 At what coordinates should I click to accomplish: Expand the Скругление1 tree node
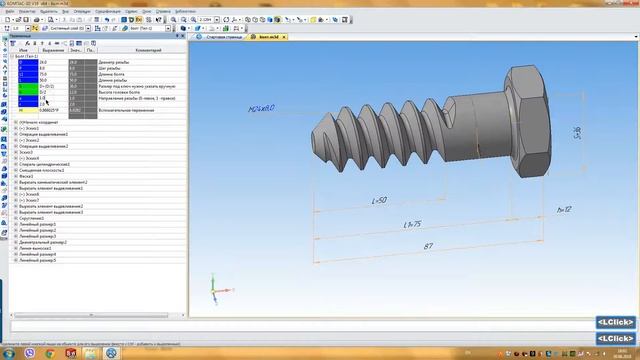coord(16,218)
